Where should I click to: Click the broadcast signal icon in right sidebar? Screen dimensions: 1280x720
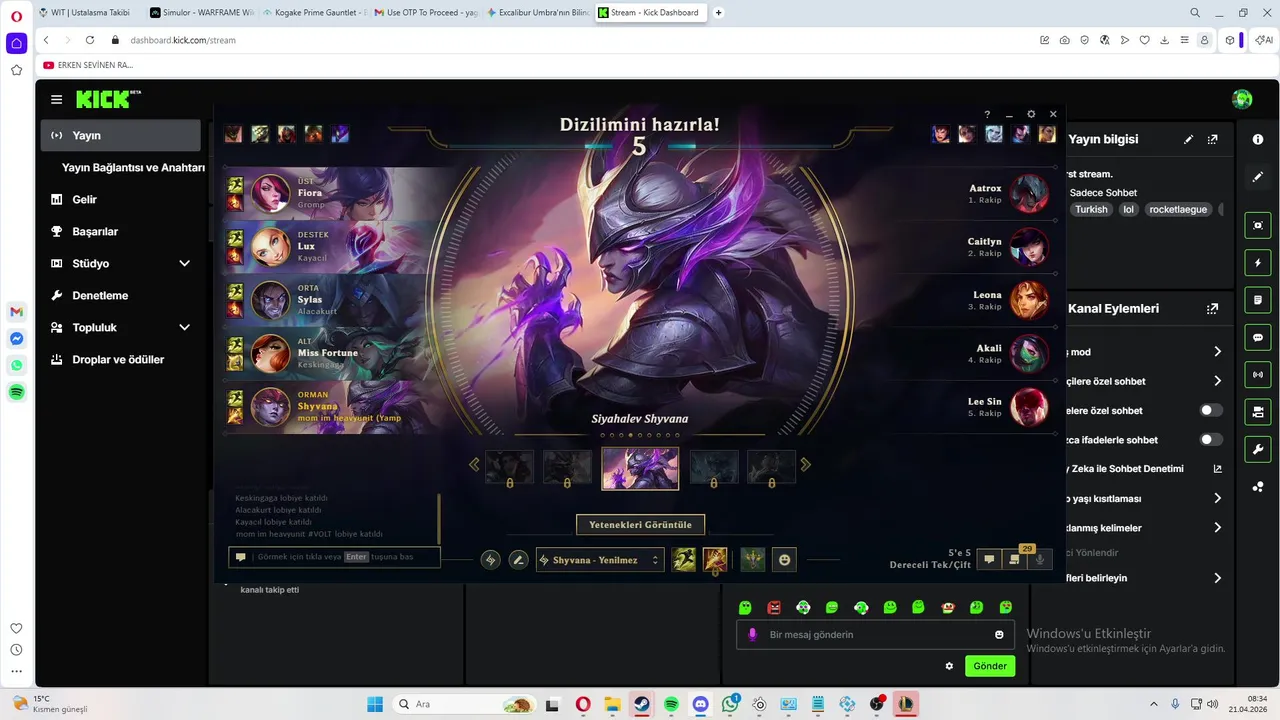(x=1258, y=375)
